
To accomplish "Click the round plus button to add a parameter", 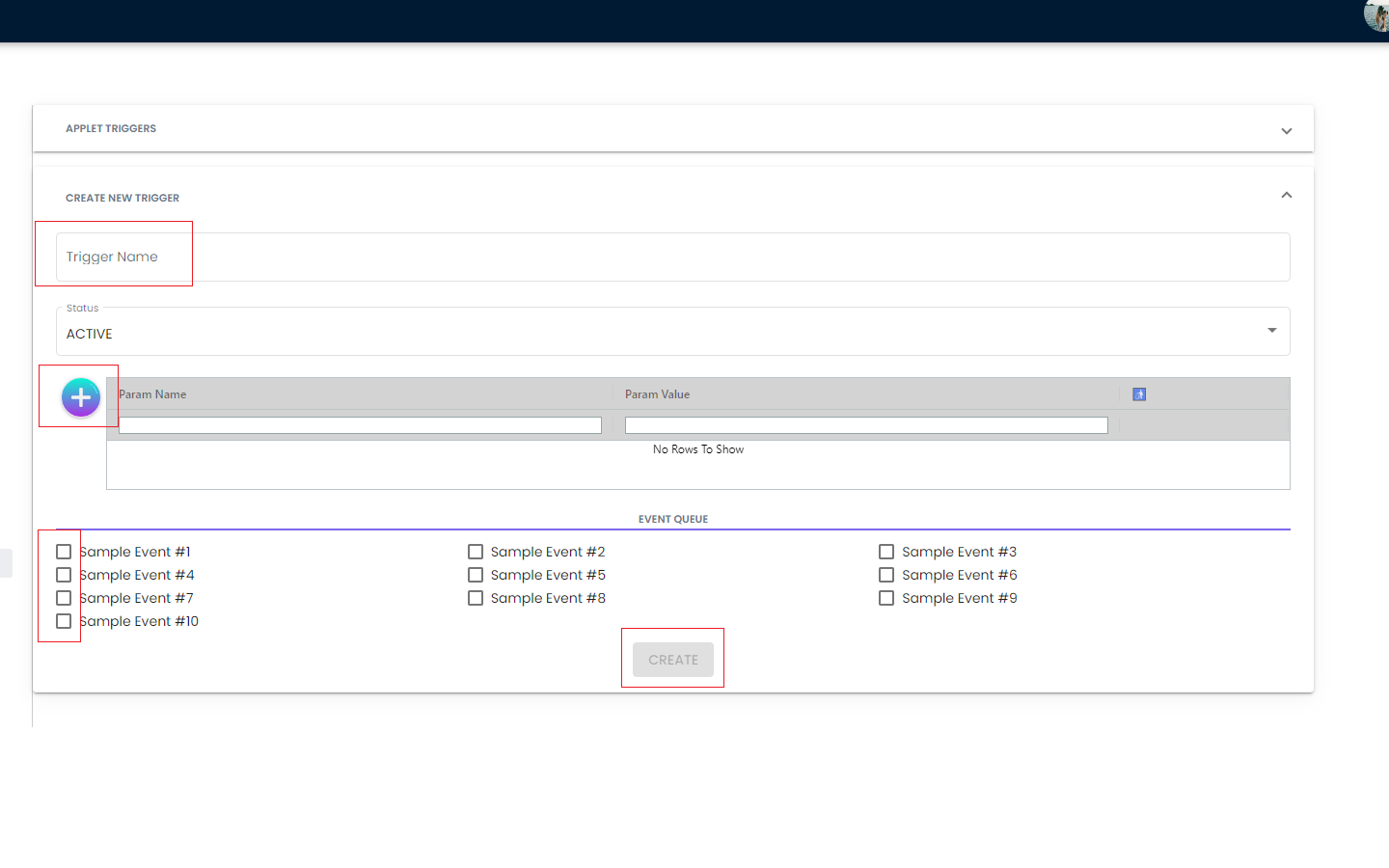I will pyautogui.click(x=81, y=397).
